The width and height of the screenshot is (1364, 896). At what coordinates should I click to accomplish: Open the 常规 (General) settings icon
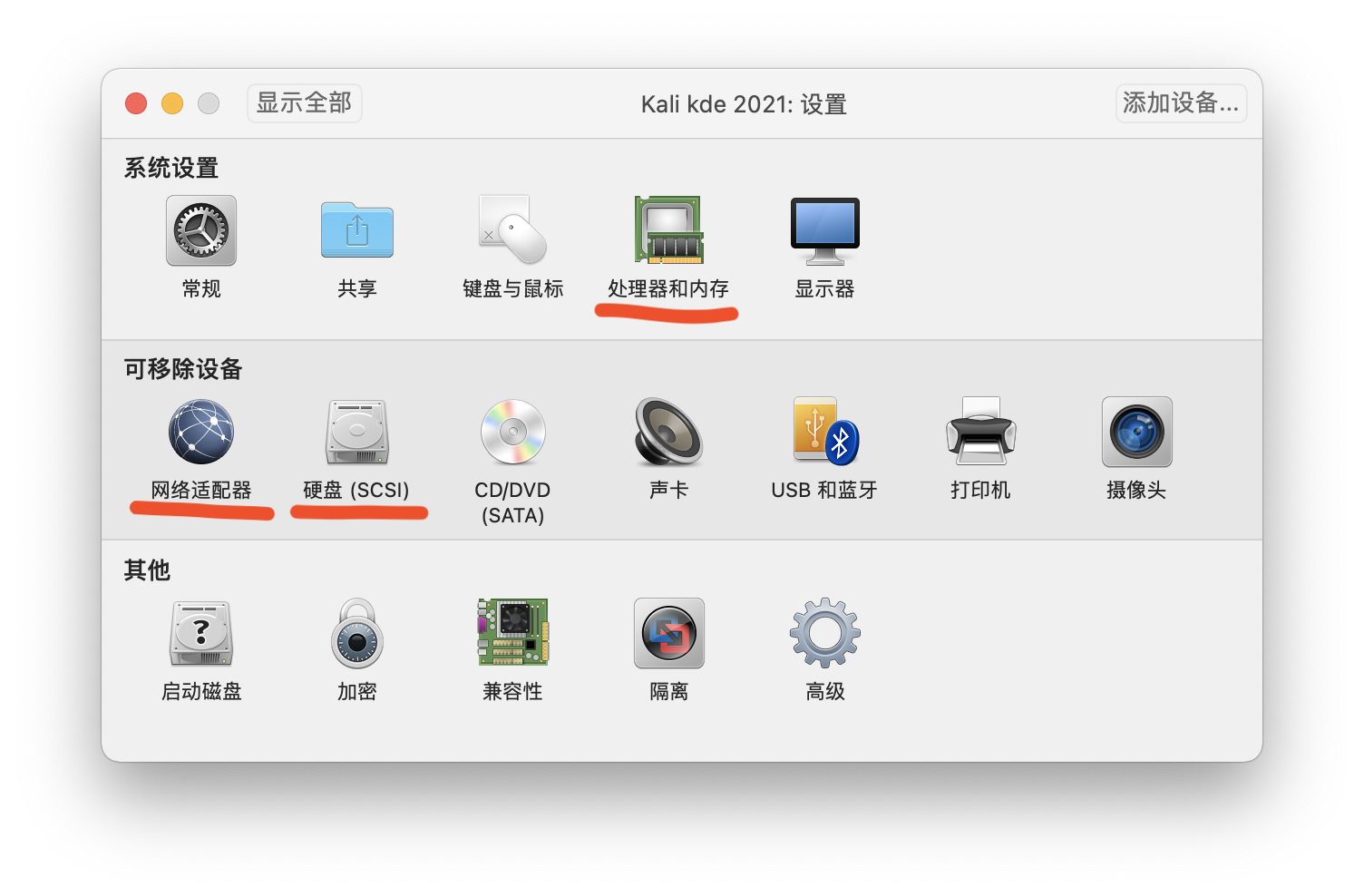click(201, 230)
